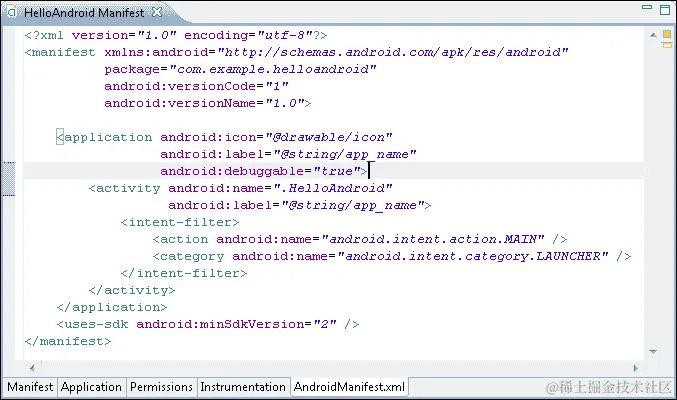The width and height of the screenshot is (677, 400).
Task: Click the closing application tag
Action: 112,307
